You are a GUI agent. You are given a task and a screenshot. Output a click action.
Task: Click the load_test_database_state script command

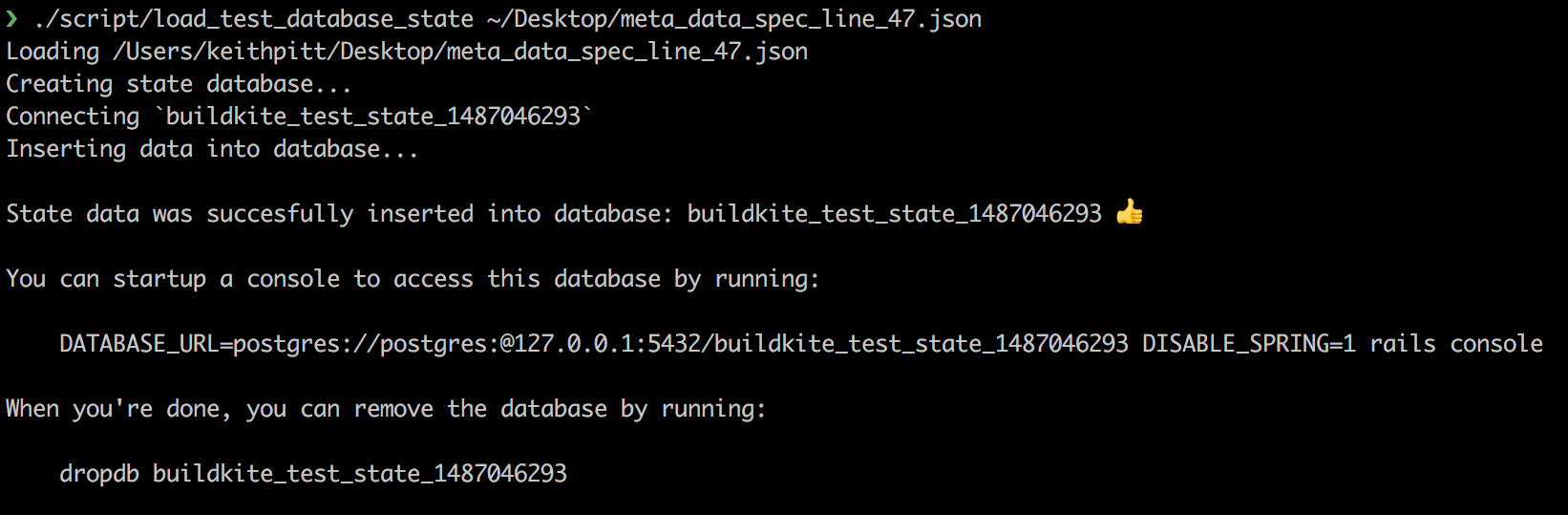[254, 19]
